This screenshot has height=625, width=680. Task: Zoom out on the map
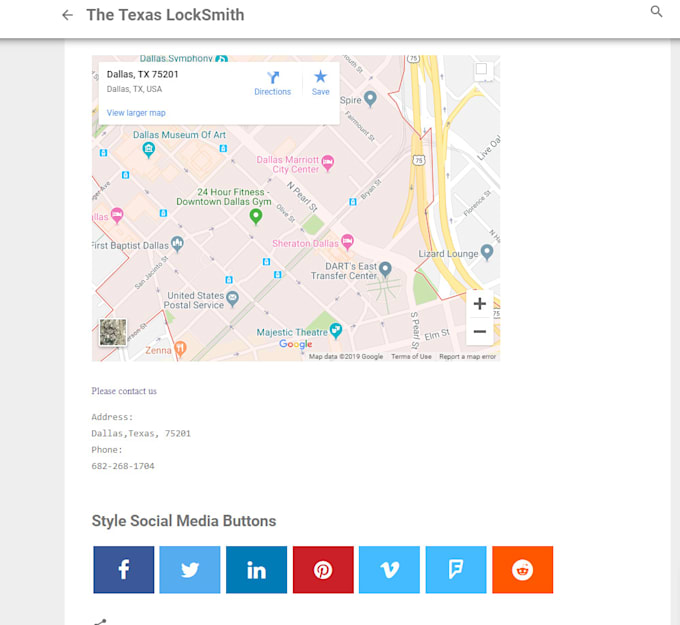point(480,331)
